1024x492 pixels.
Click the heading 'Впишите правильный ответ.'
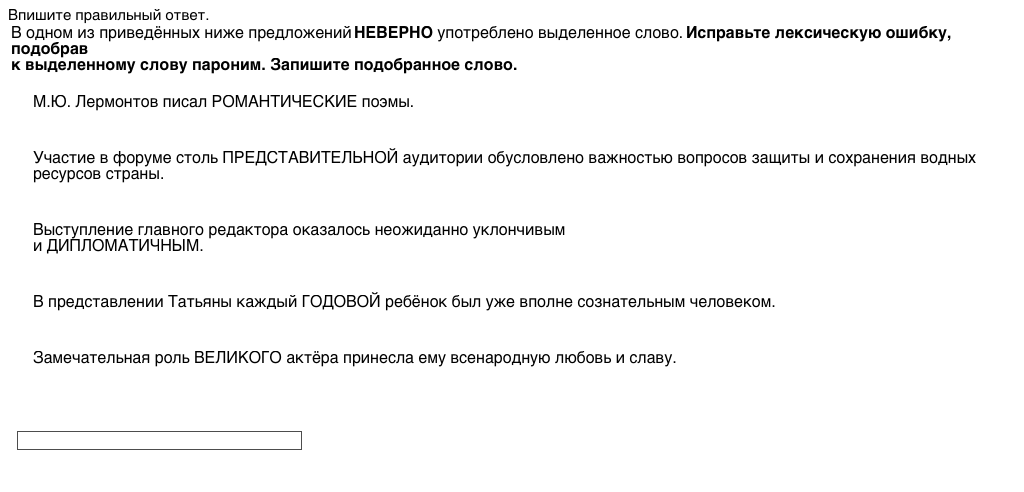point(109,15)
